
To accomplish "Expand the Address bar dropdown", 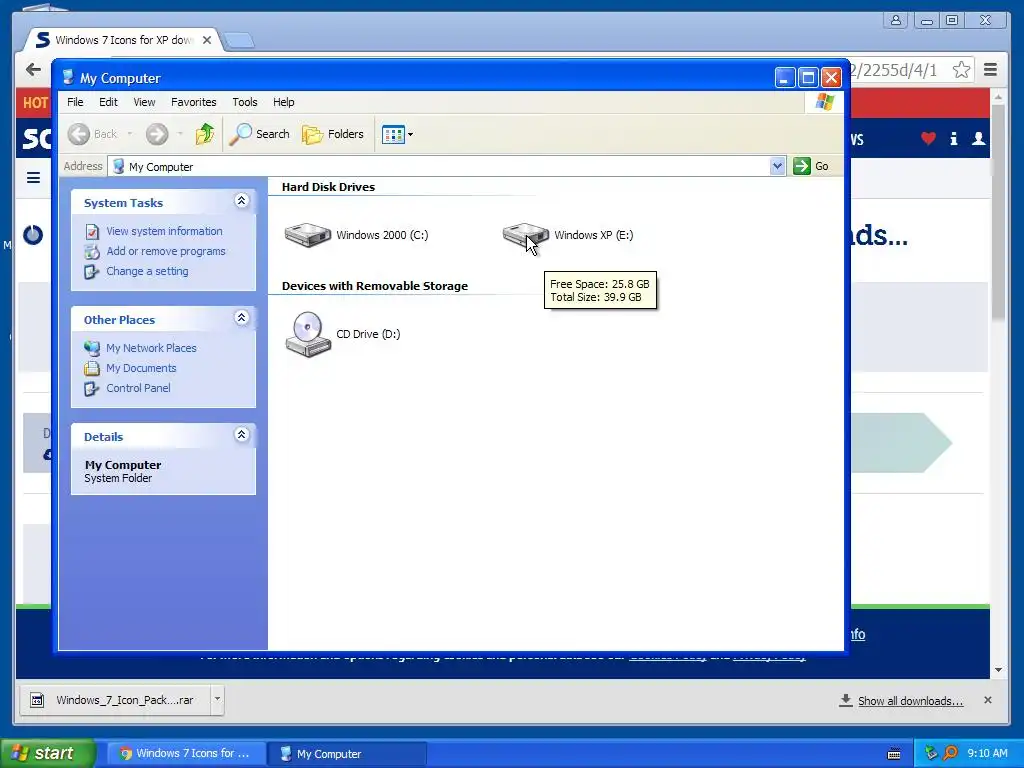I will (777, 166).
